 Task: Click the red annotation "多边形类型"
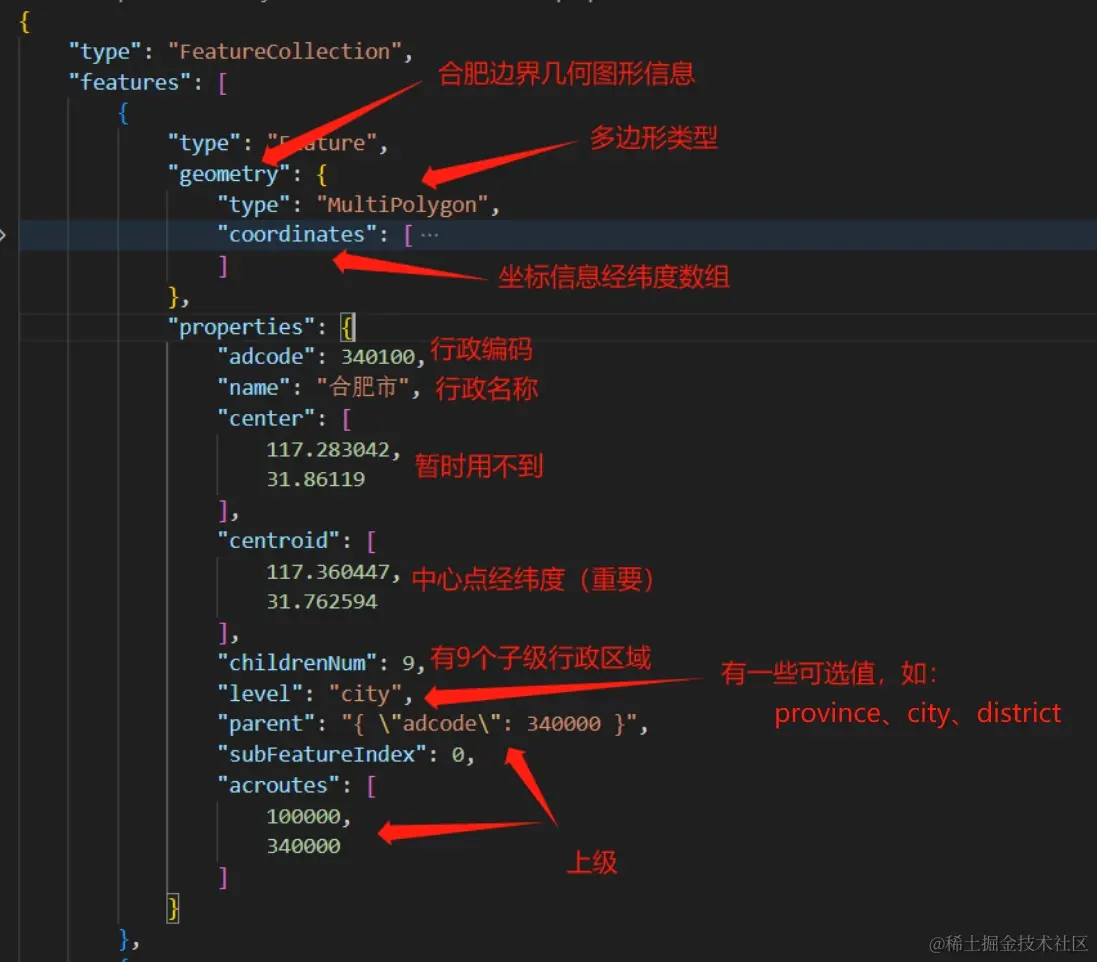coord(653,137)
